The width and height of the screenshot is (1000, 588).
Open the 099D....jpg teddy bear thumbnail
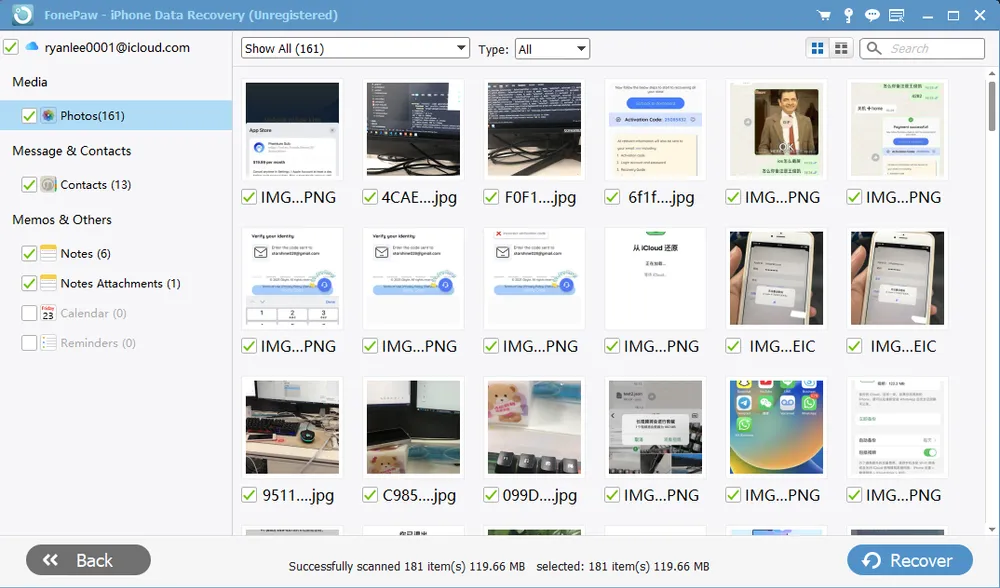[x=534, y=427]
